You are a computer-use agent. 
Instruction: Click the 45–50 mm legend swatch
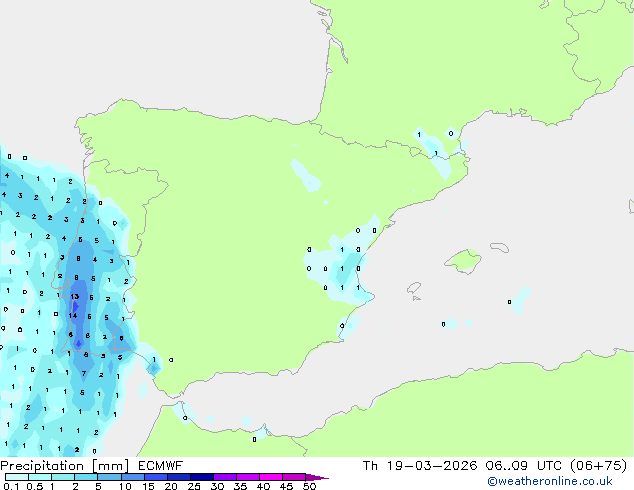click(294, 477)
